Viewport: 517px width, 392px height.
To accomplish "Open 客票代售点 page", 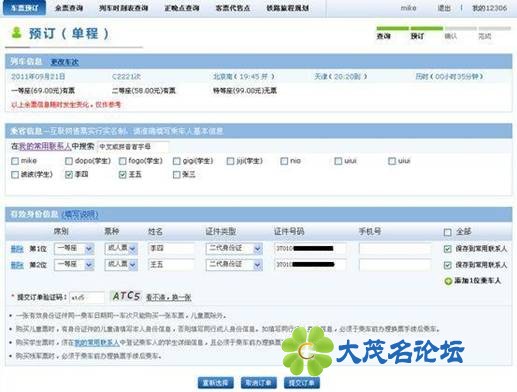I will 233,8.
